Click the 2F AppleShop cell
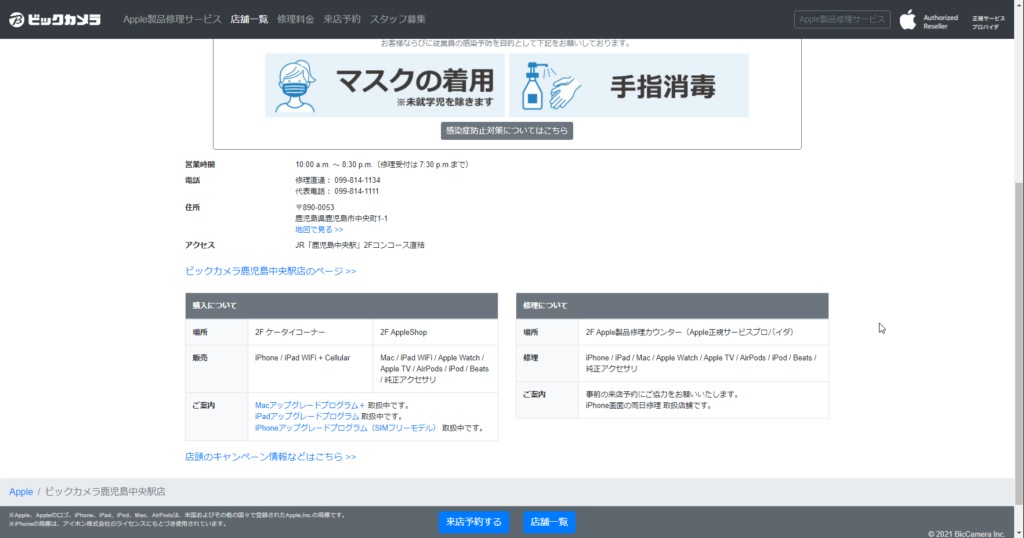Image resolution: width=1024 pixels, height=538 pixels. pos(435,332)
